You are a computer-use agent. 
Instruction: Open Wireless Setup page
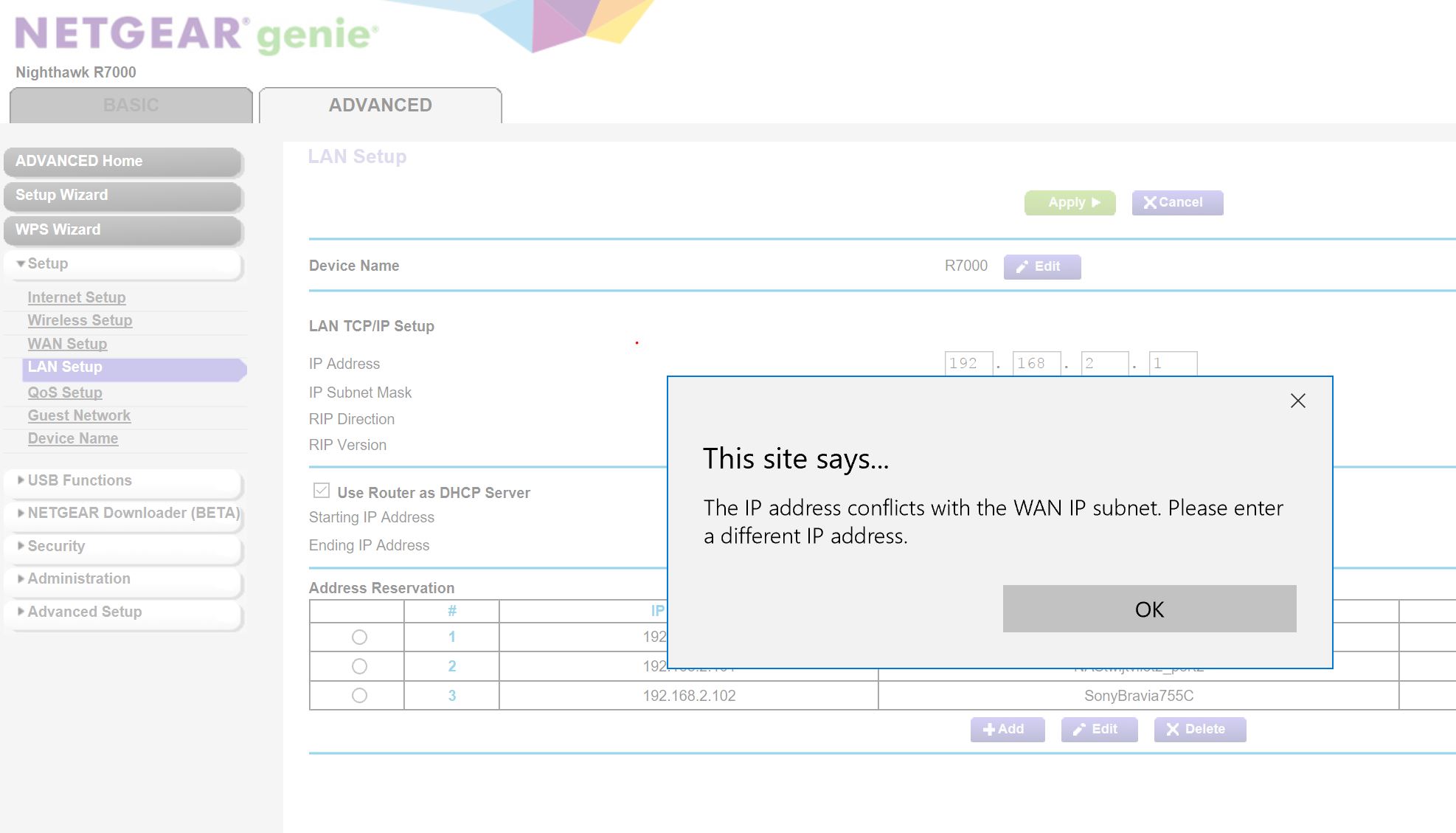pos(80,320)
